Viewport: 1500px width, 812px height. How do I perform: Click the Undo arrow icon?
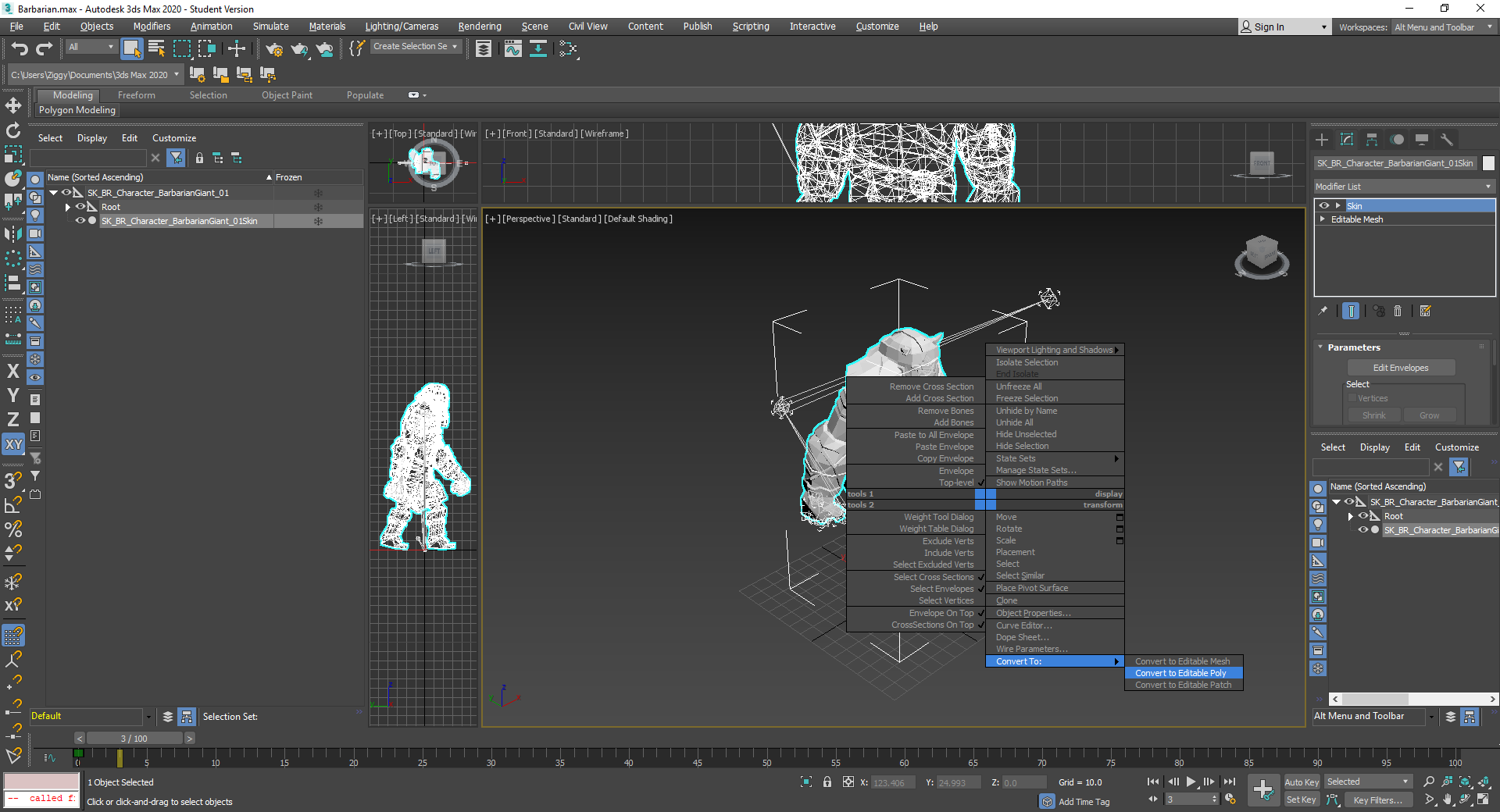click(x=20, y=49)
